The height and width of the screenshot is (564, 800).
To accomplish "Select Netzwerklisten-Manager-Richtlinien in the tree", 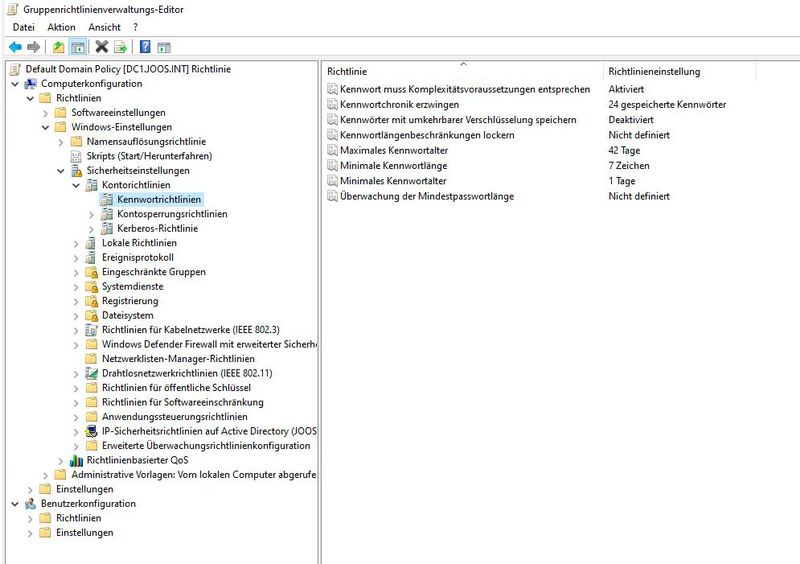I will [178, 359].
